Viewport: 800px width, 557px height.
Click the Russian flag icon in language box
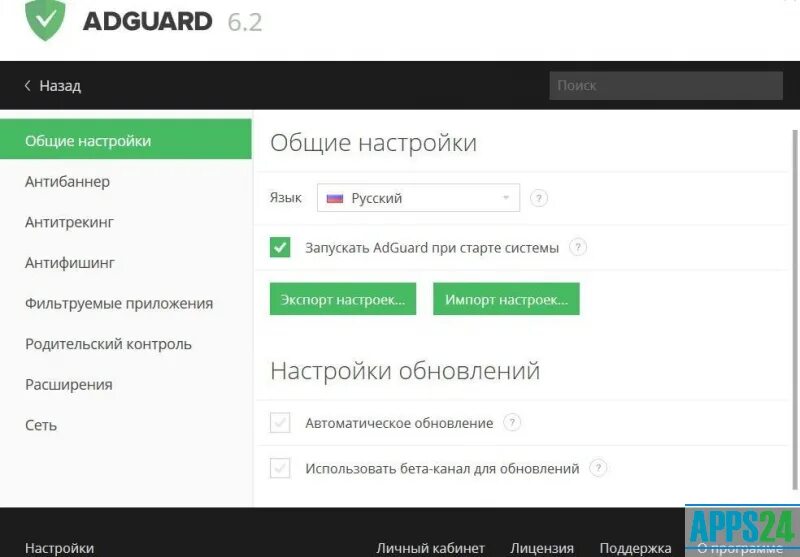tap(335, 198)
